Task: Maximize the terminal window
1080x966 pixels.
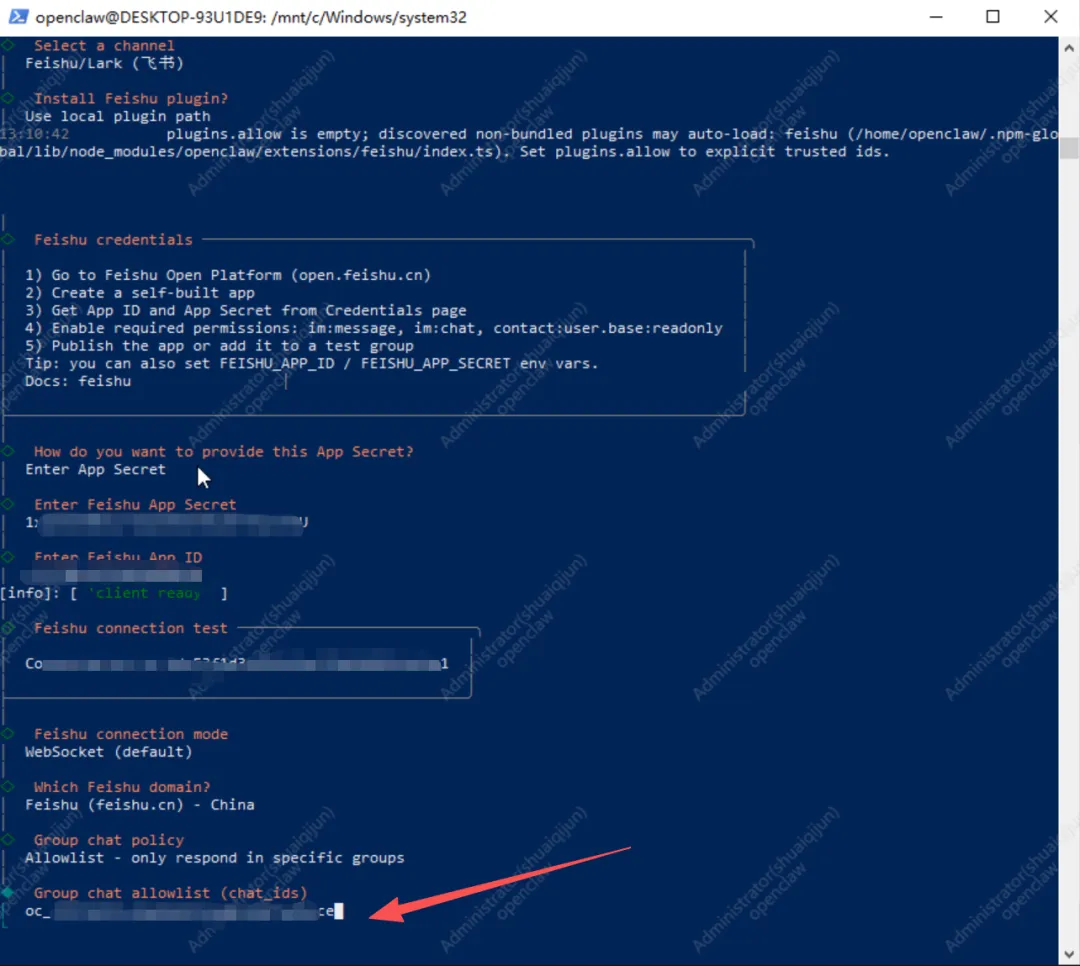Action: pos(993,17)
